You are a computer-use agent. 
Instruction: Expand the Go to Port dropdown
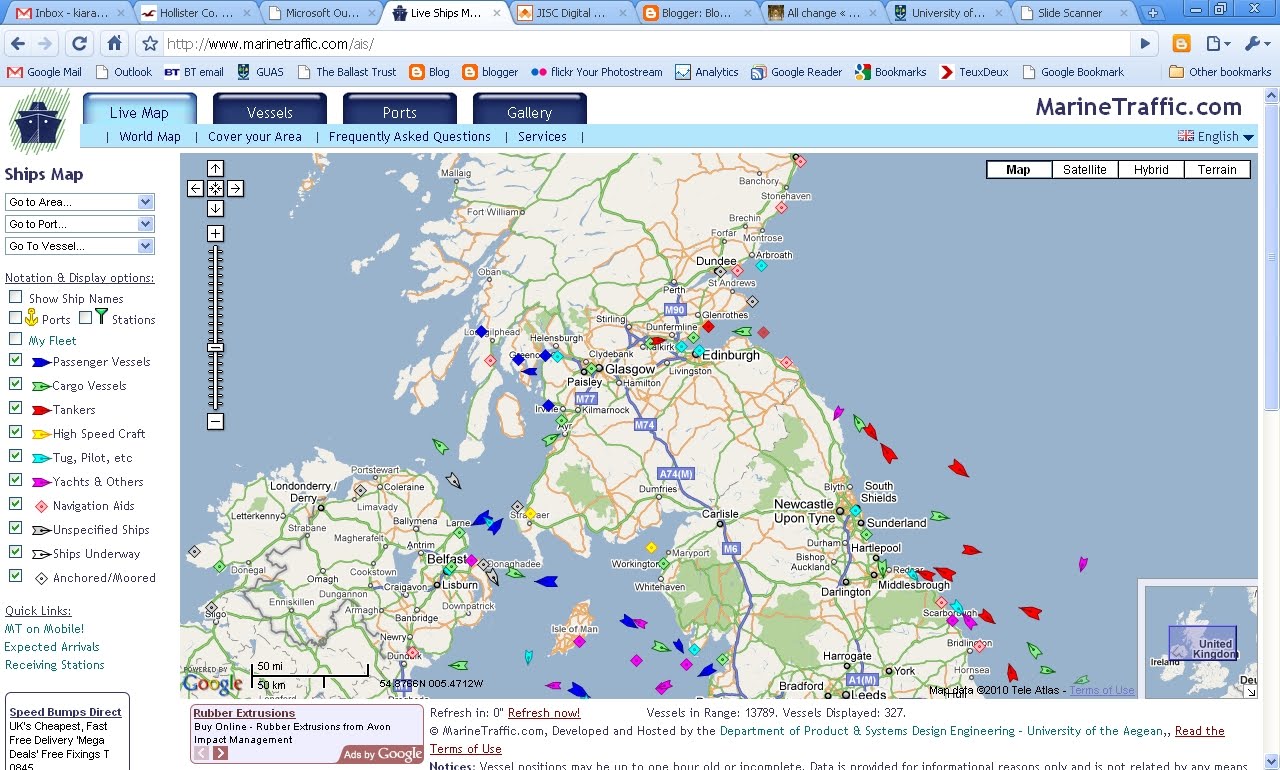(79, 224)
